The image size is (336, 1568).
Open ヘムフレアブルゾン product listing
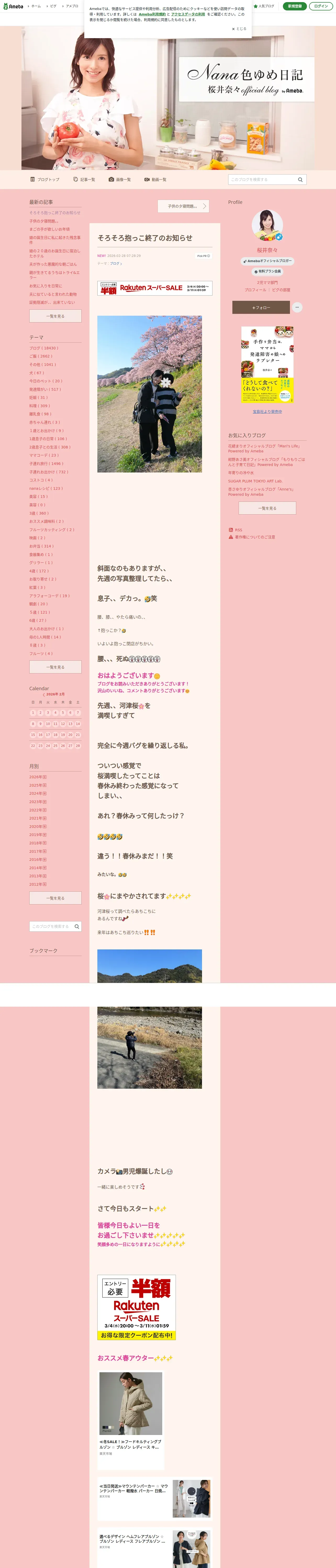pyautogui.click(x=155, y=1548)
